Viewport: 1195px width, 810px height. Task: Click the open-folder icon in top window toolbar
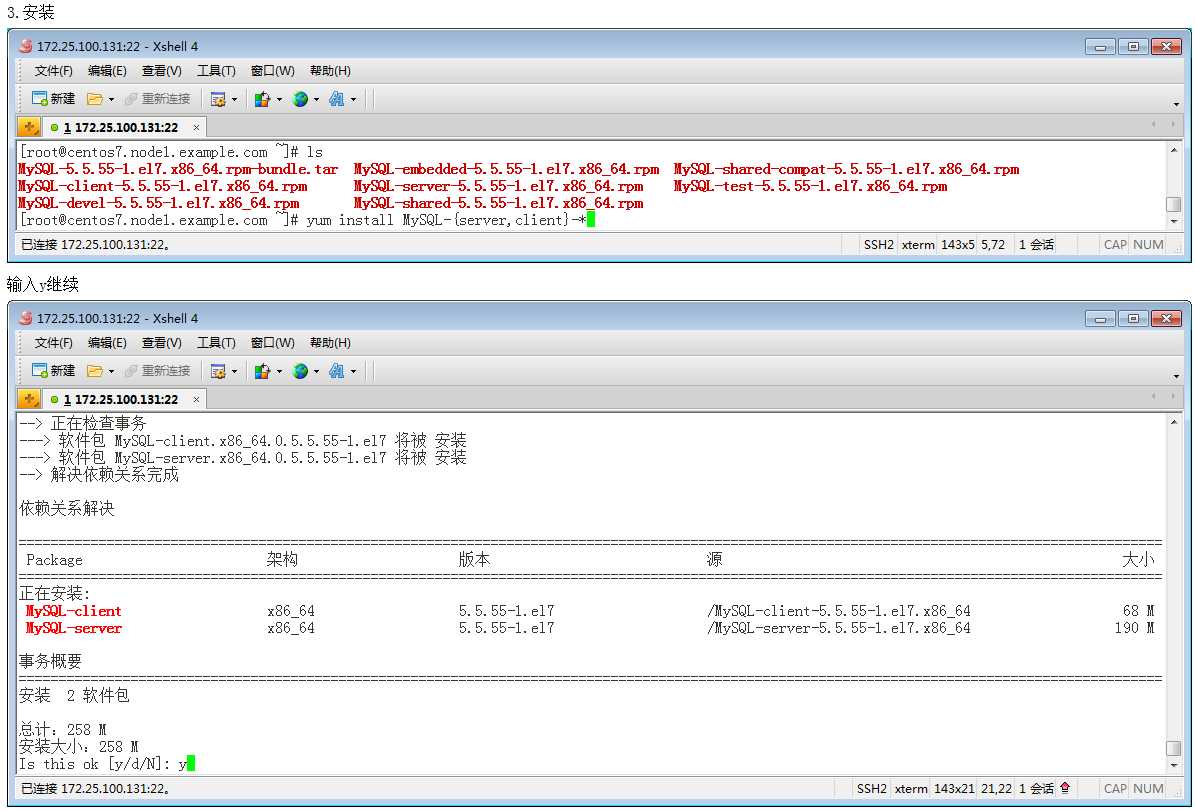95,99
